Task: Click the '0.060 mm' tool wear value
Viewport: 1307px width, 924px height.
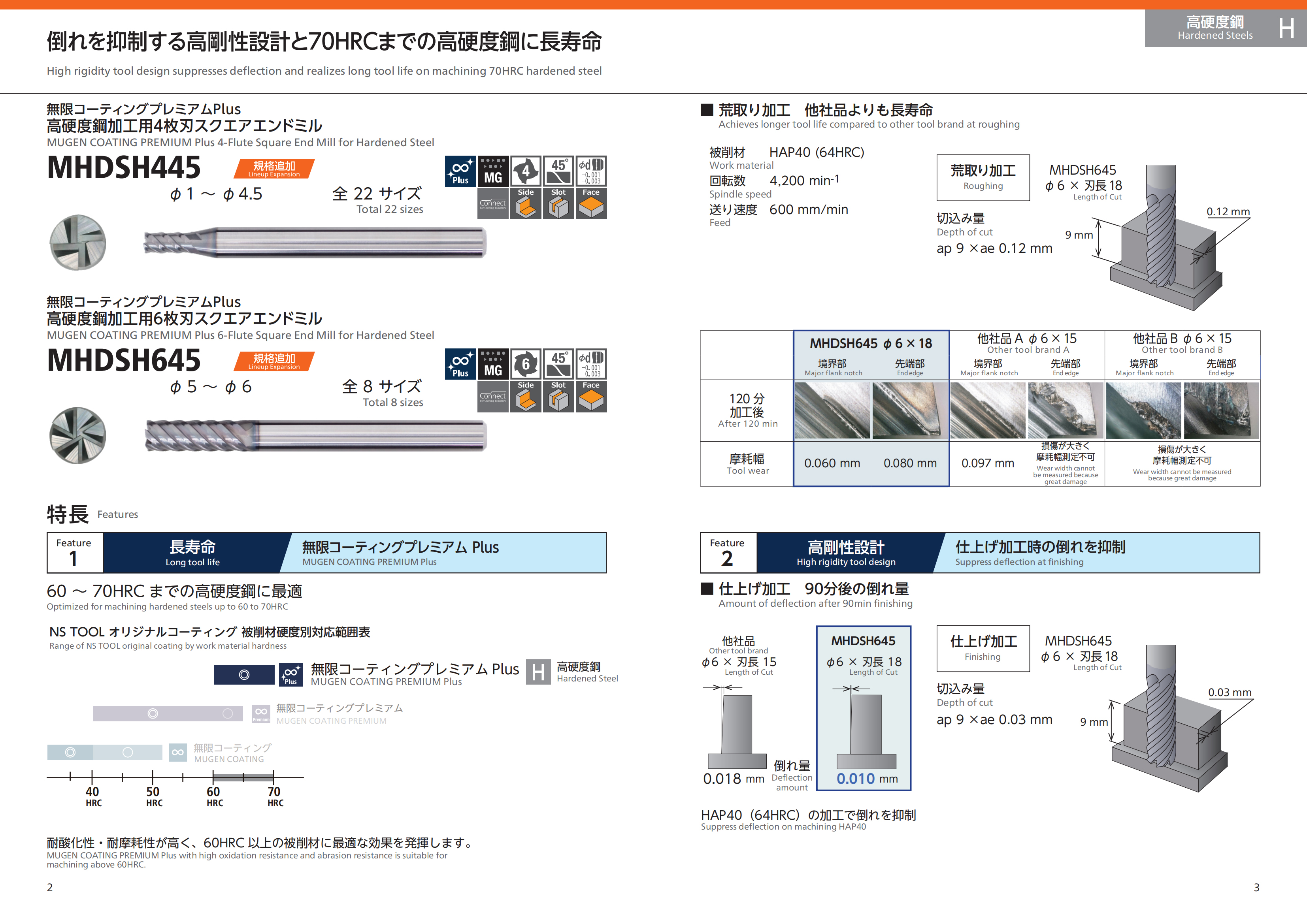Action: pos(832,463)
